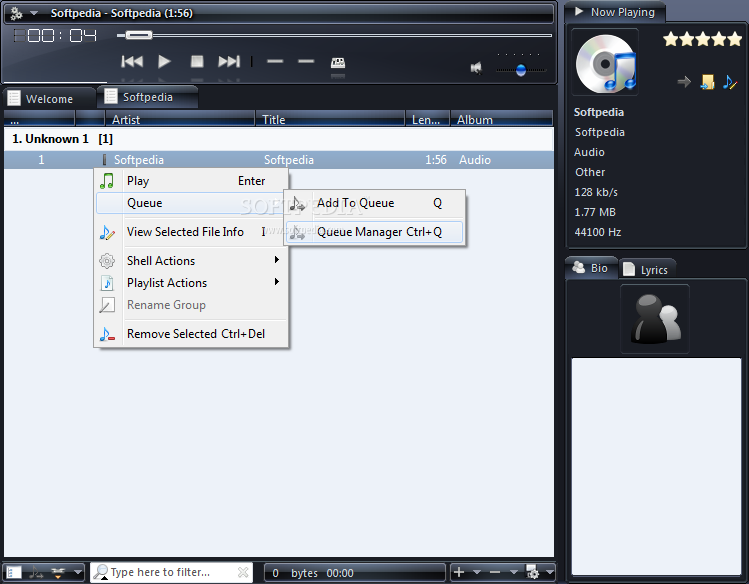Image resolution: width=749 pixels, height=584 pixels.
Task: Open the dropdown next to playlist settings gear
Action: (x=550, y=572)
